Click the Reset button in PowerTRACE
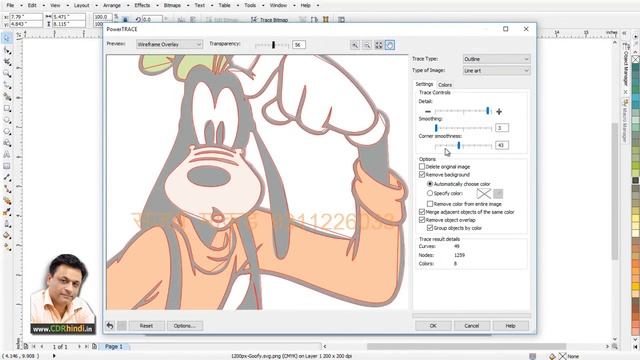 (x=146, y=326)
